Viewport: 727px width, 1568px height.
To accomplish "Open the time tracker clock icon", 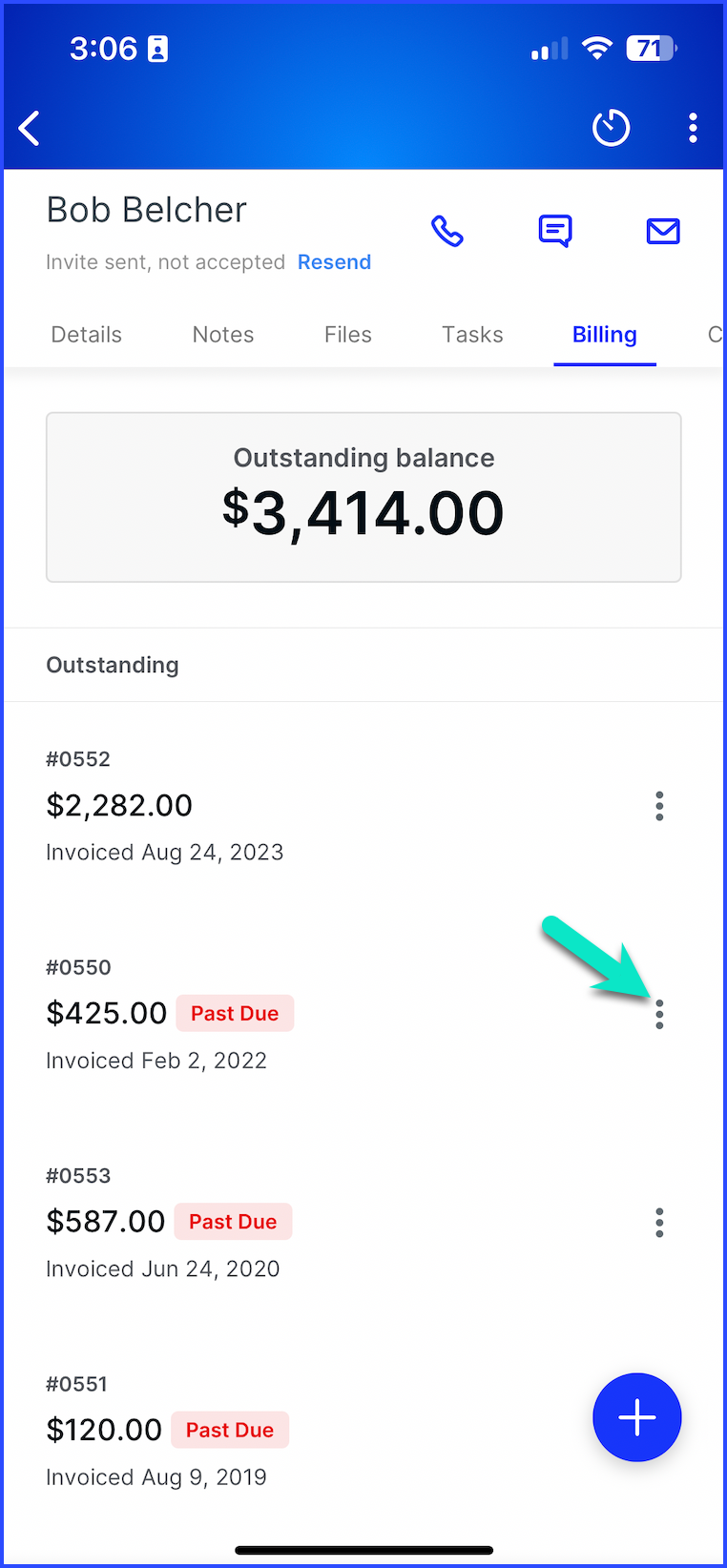I will 611,128.
